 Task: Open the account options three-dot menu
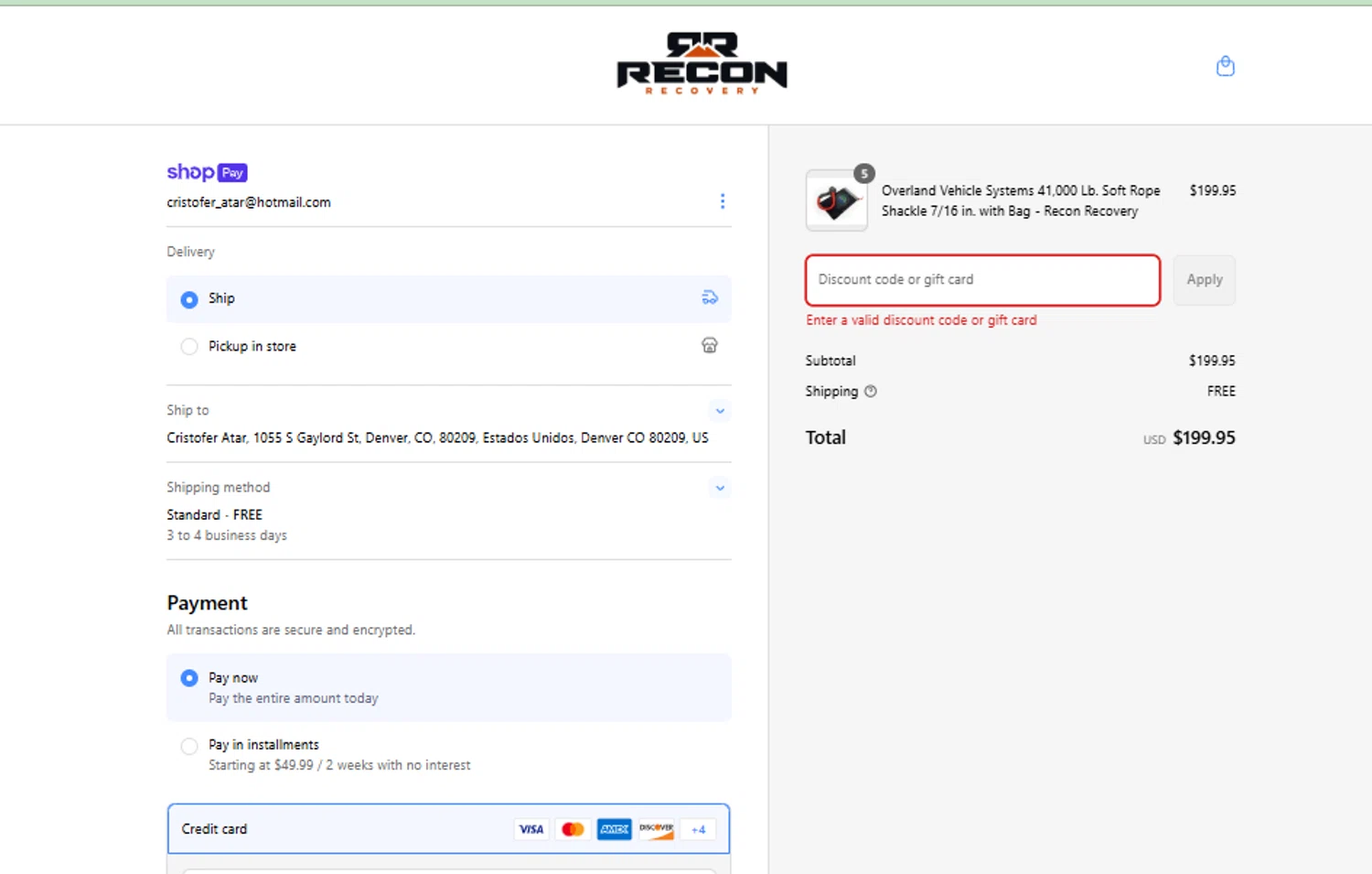pos(722,201)
